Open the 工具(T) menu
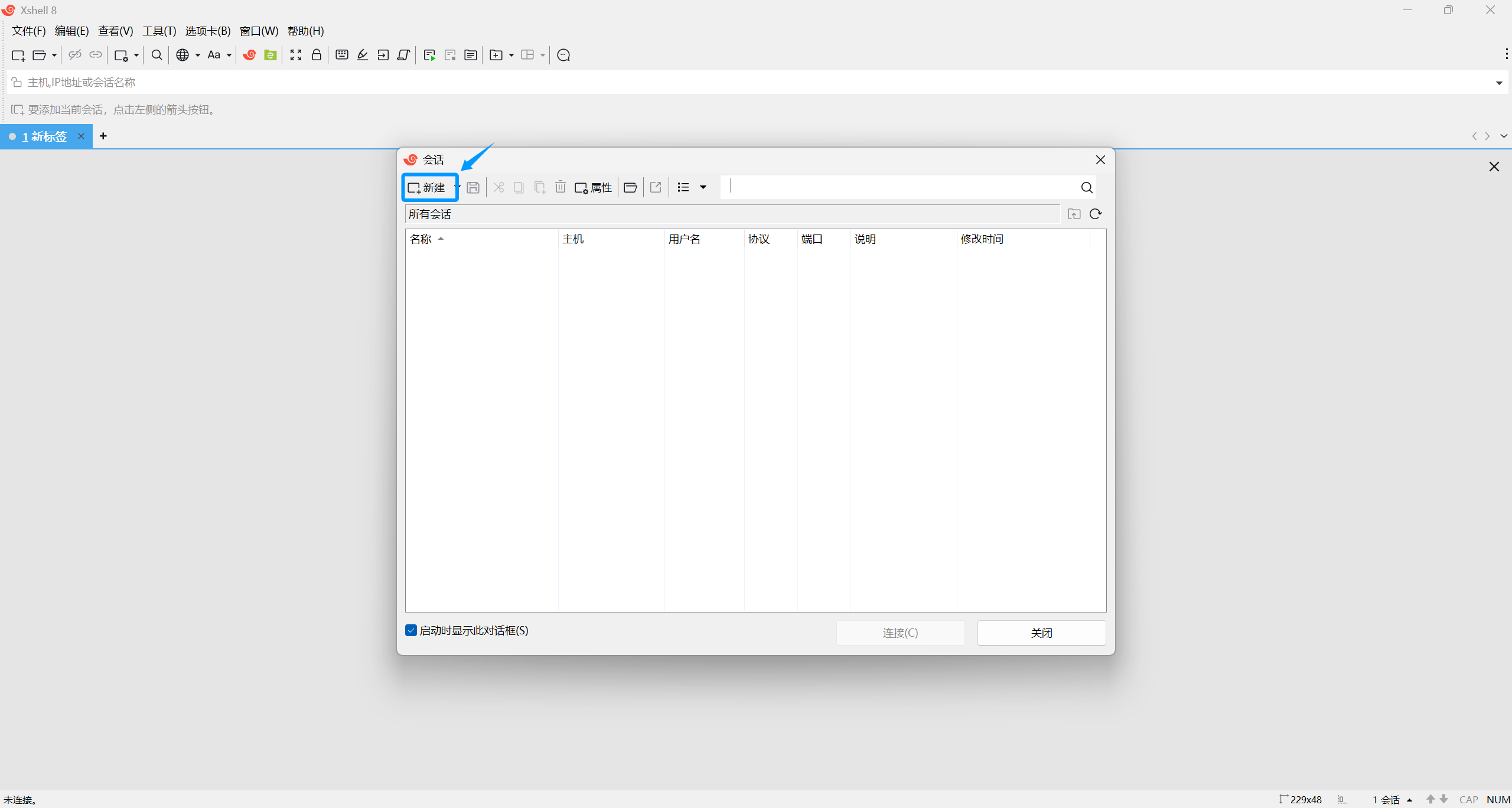Screen dimensions: 1512x808 click(159, 31)
